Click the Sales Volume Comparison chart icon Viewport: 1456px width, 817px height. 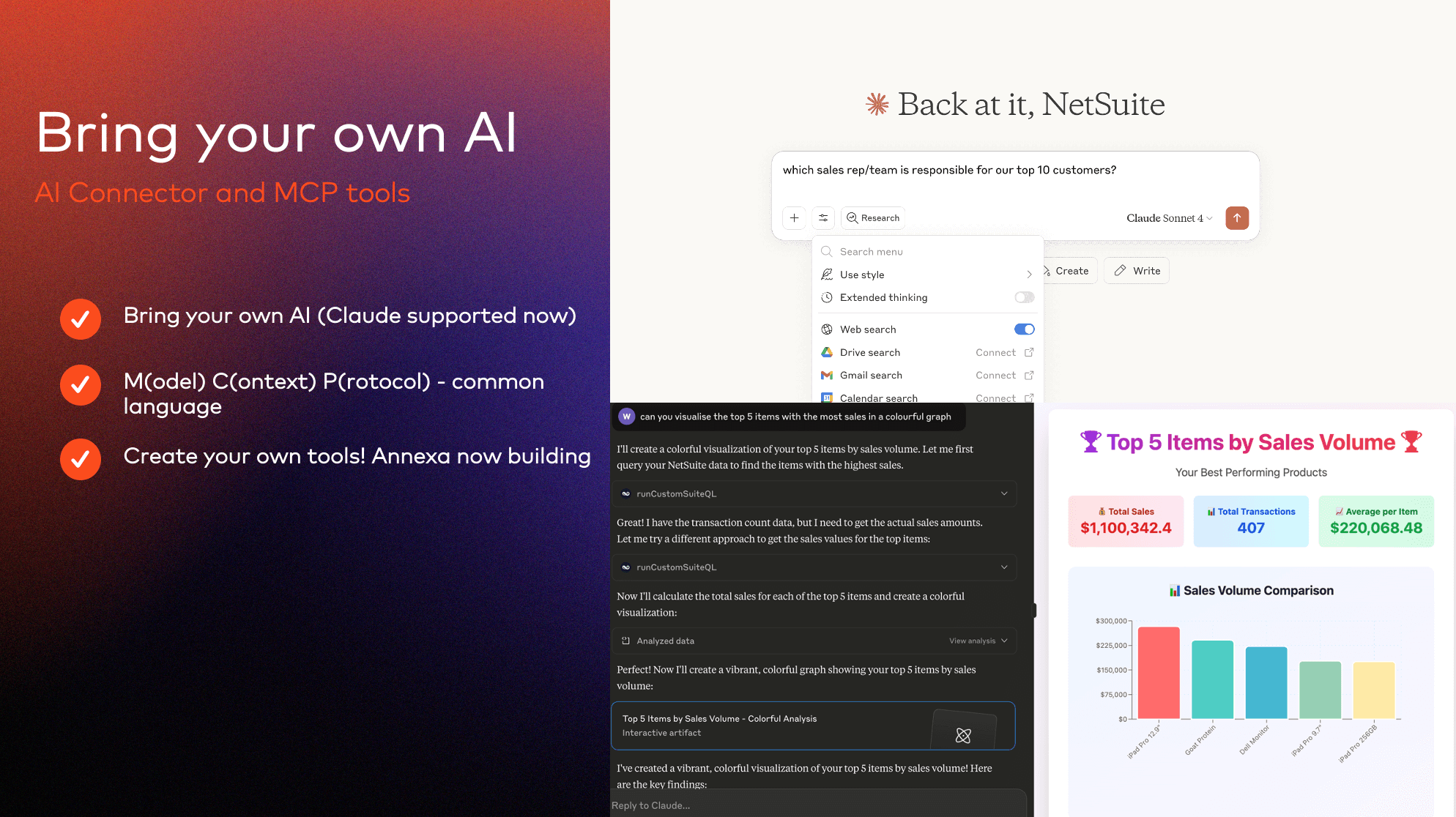pos(1175,591)
